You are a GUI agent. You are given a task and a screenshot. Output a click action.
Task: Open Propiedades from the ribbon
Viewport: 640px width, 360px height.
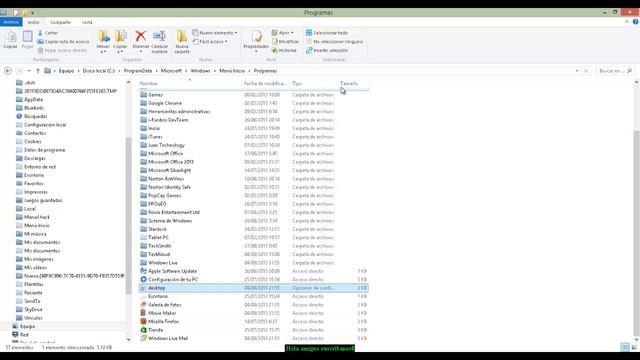coord(256,40)
